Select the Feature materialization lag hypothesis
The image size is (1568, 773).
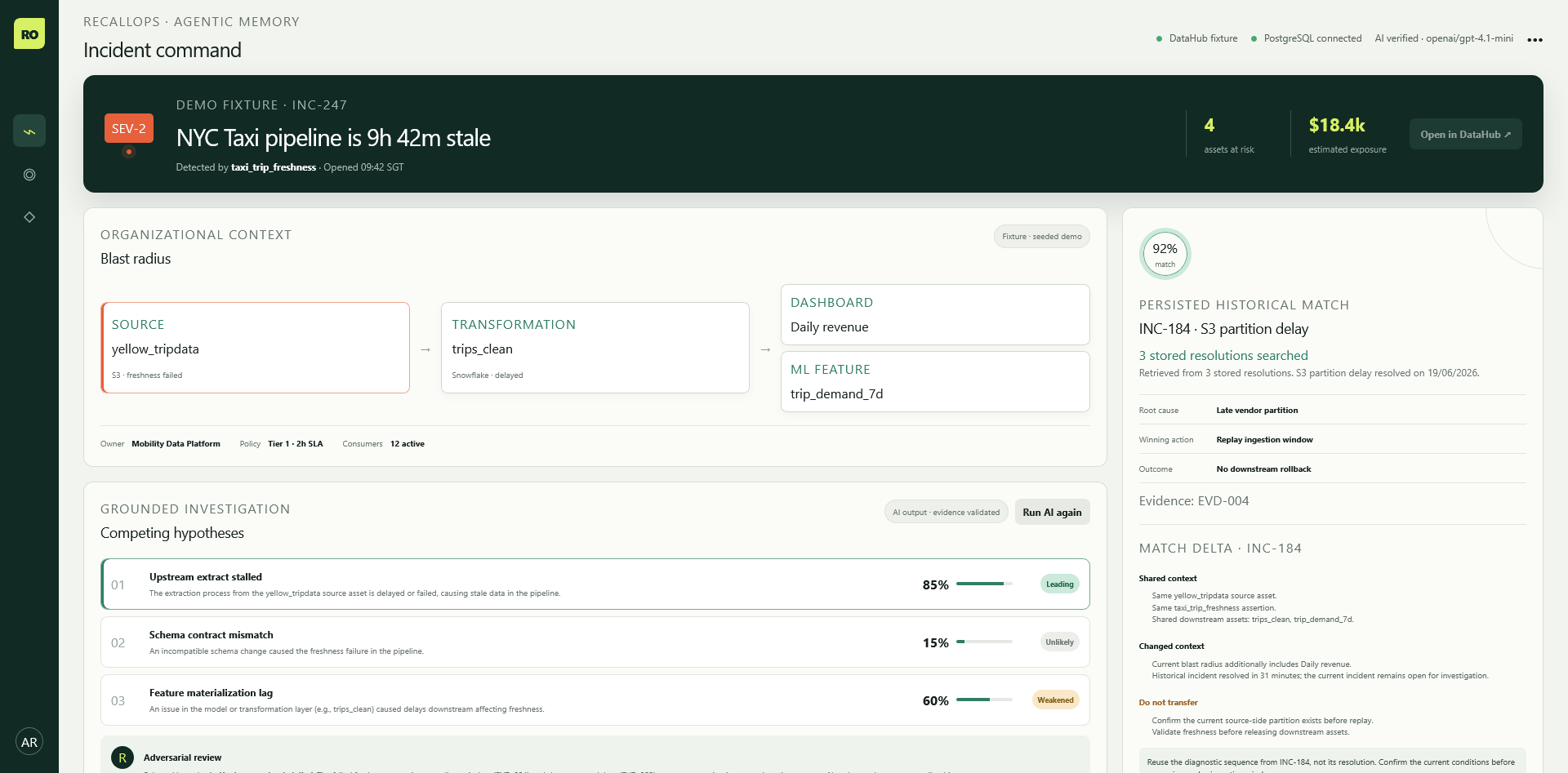point(595,700)
